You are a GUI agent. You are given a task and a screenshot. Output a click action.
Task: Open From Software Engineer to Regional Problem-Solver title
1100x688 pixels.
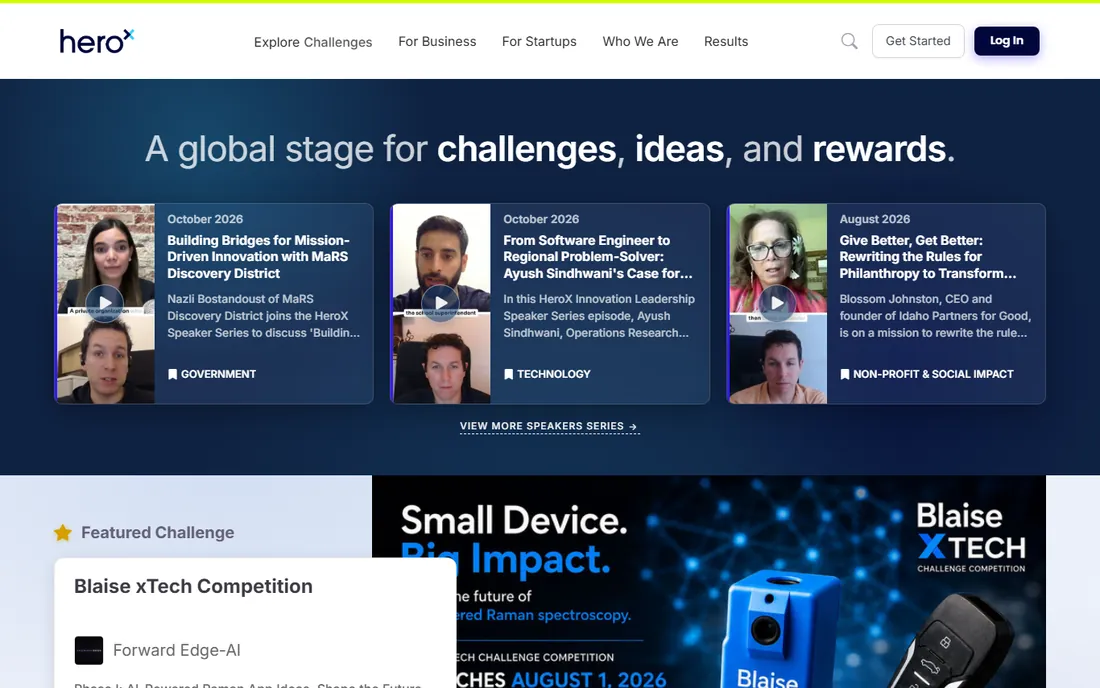point(598,257)
